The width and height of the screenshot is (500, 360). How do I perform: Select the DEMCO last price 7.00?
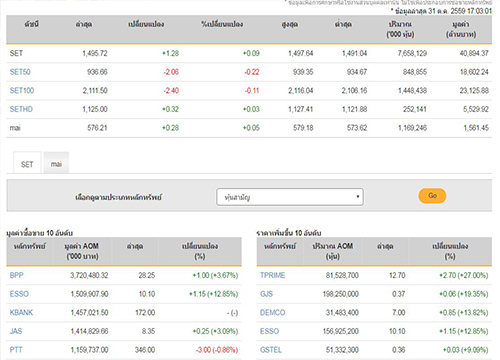tap(399, 313)
